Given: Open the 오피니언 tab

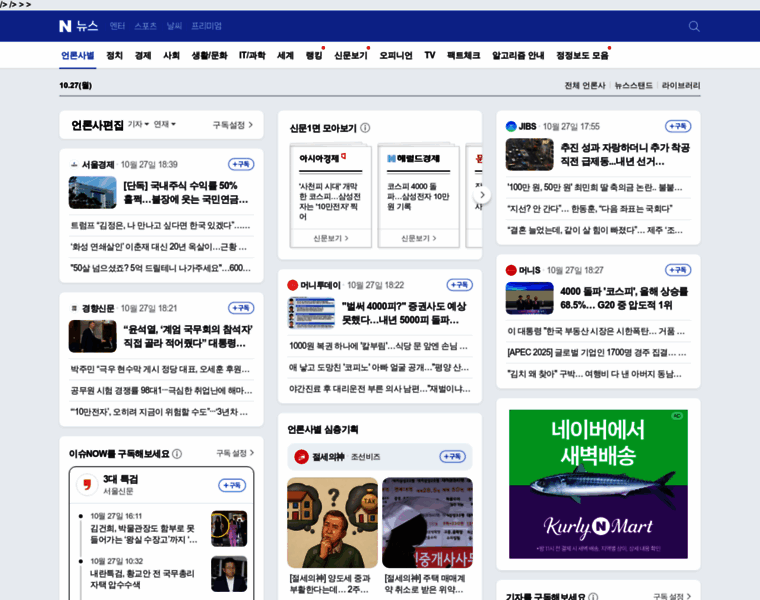Looking at the screenshot, I should point(396,56).
